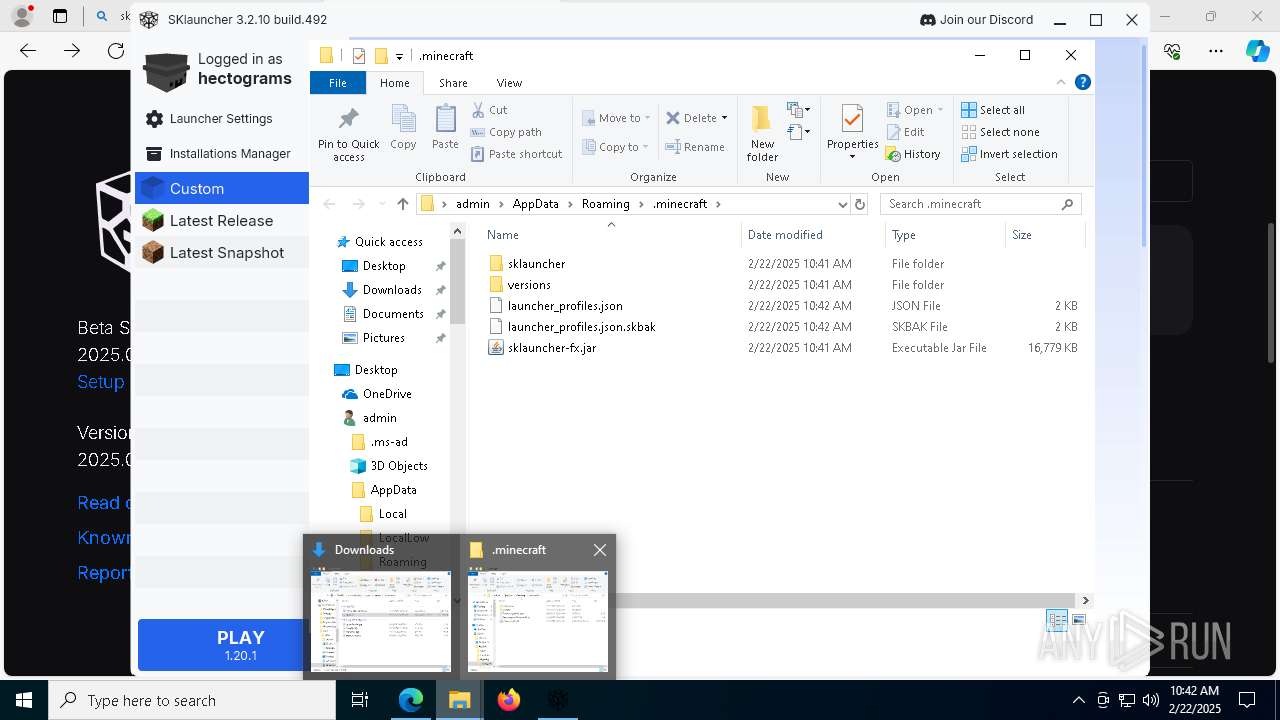Refresh the .minecraft folder view
Viewport: 1280px width, 720px height.
859,204
